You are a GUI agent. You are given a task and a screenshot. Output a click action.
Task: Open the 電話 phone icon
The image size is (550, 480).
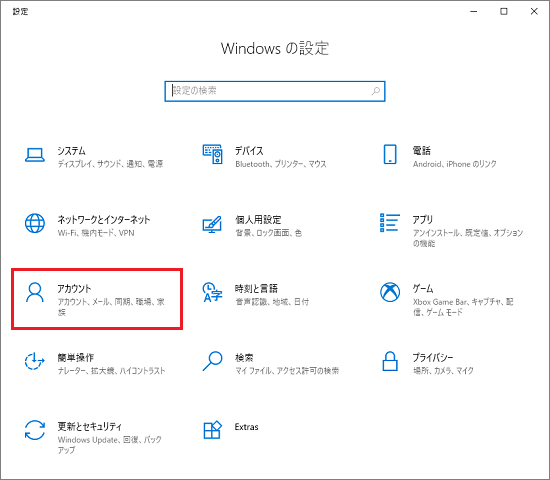(x=390, y=154)
